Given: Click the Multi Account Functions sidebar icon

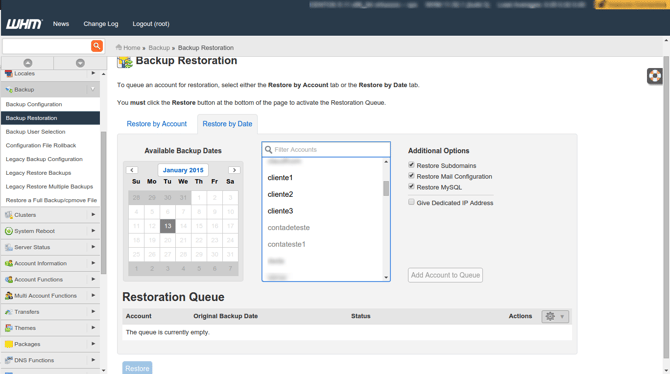Looking at the screenshot, I should (x=9, y=296).
